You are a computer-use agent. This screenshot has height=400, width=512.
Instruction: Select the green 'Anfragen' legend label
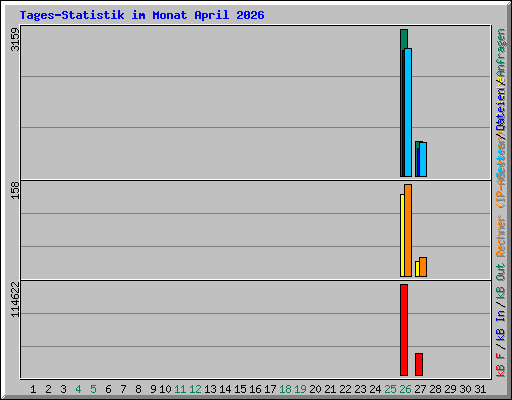[x=501, y=53]
